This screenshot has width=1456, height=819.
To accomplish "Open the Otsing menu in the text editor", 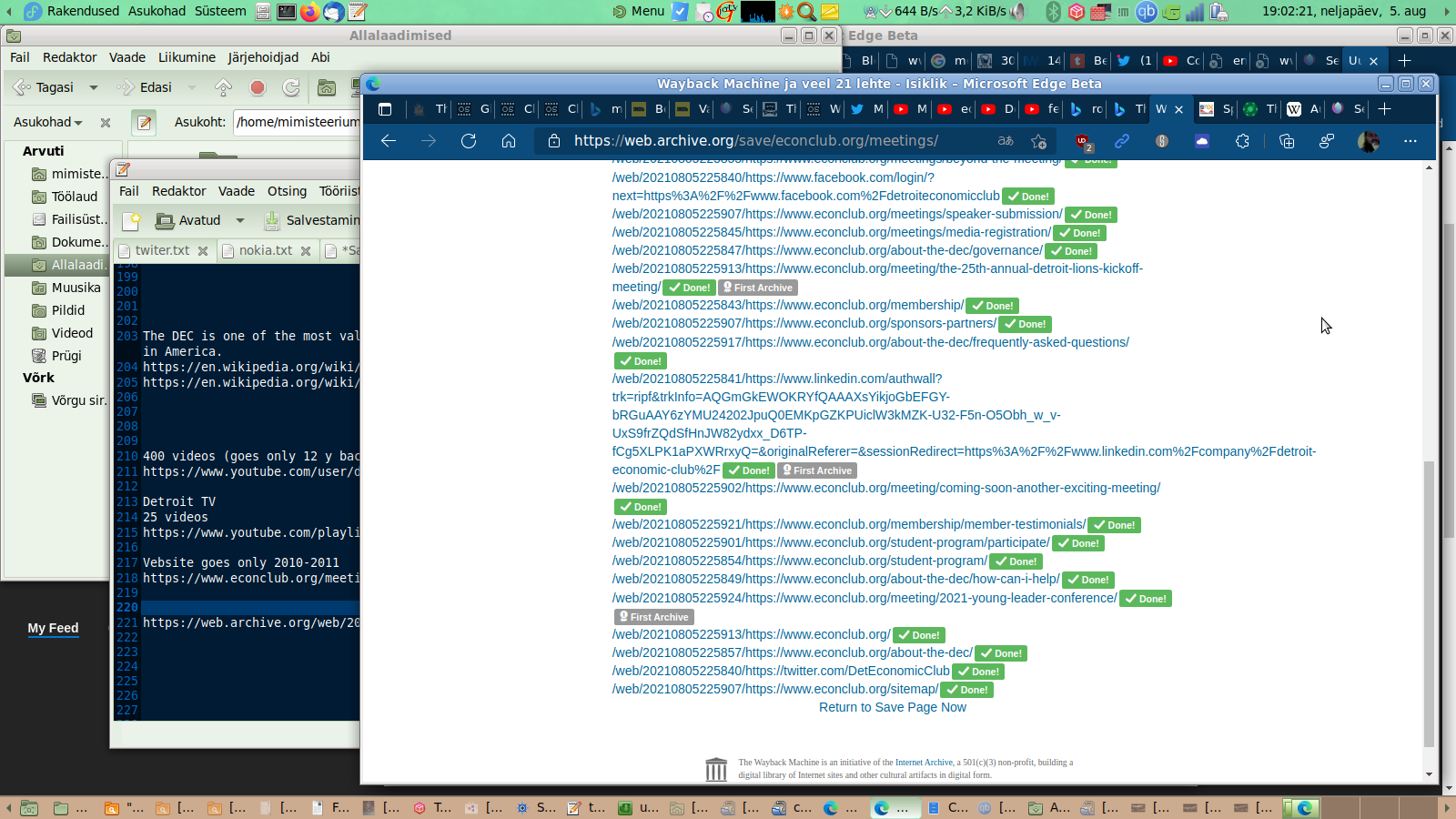I will click(287, 191).
